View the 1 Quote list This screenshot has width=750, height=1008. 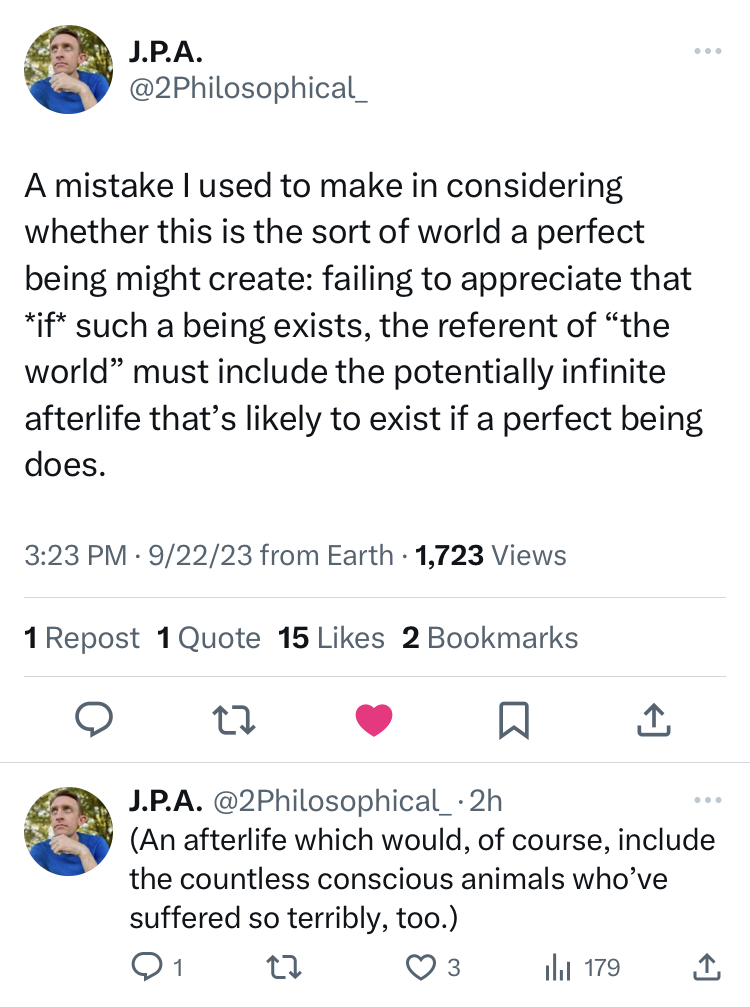[209, 638]
